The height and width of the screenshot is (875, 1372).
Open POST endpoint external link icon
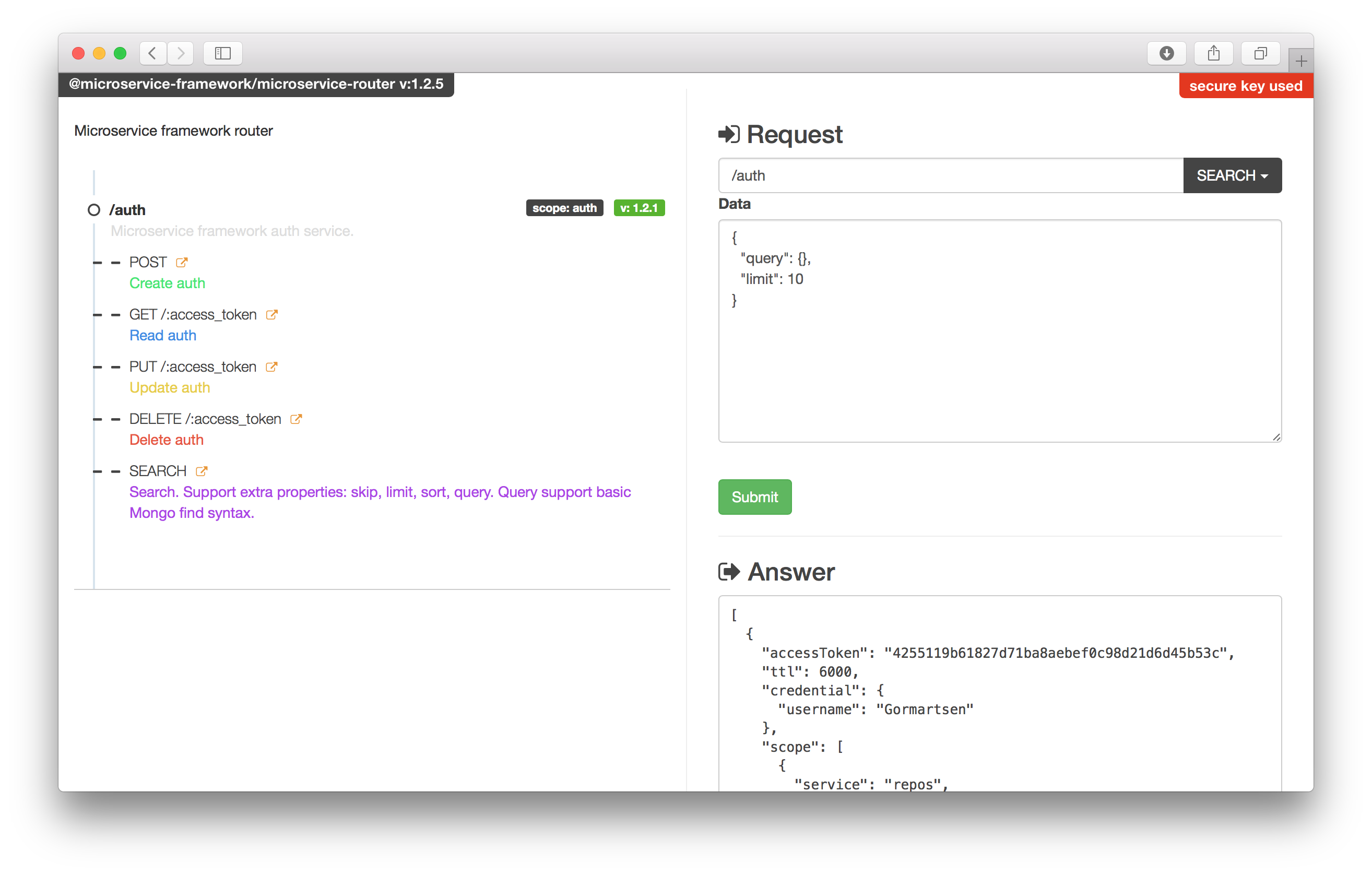[x=182, y=262]
